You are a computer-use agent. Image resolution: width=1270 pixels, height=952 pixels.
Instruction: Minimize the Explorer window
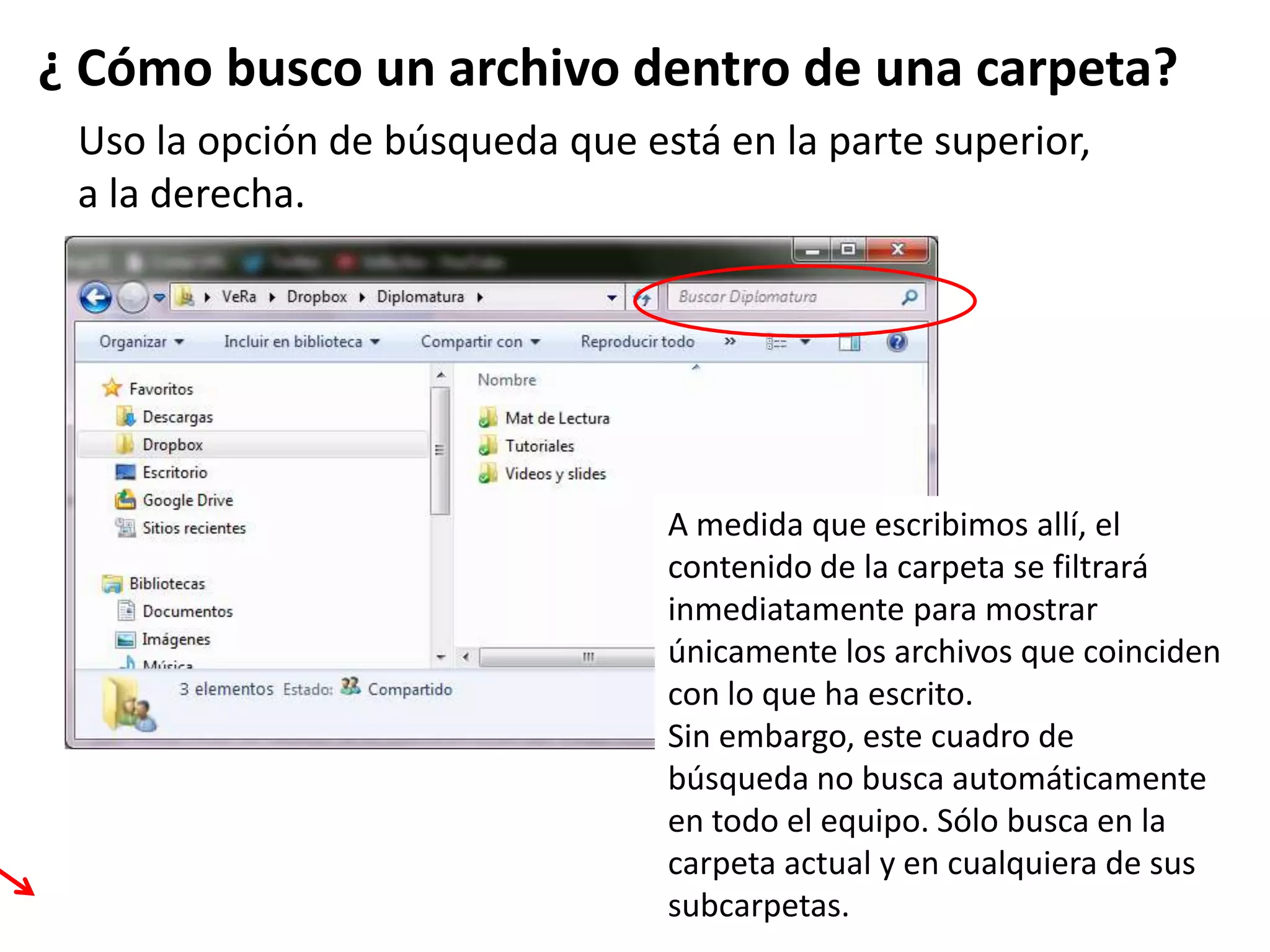click(x=812, y=250)
